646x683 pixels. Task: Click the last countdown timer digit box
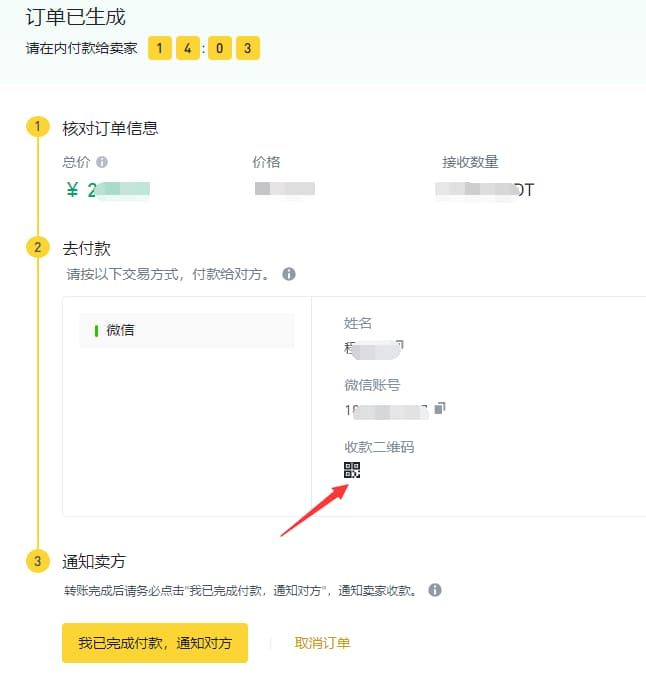[247, 48]
